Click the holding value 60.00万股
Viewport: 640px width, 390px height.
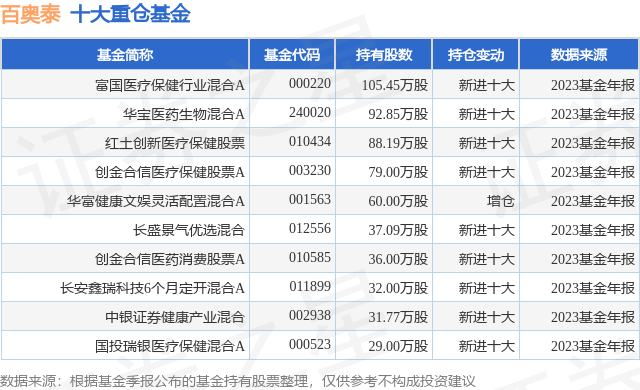coord(398,201)
